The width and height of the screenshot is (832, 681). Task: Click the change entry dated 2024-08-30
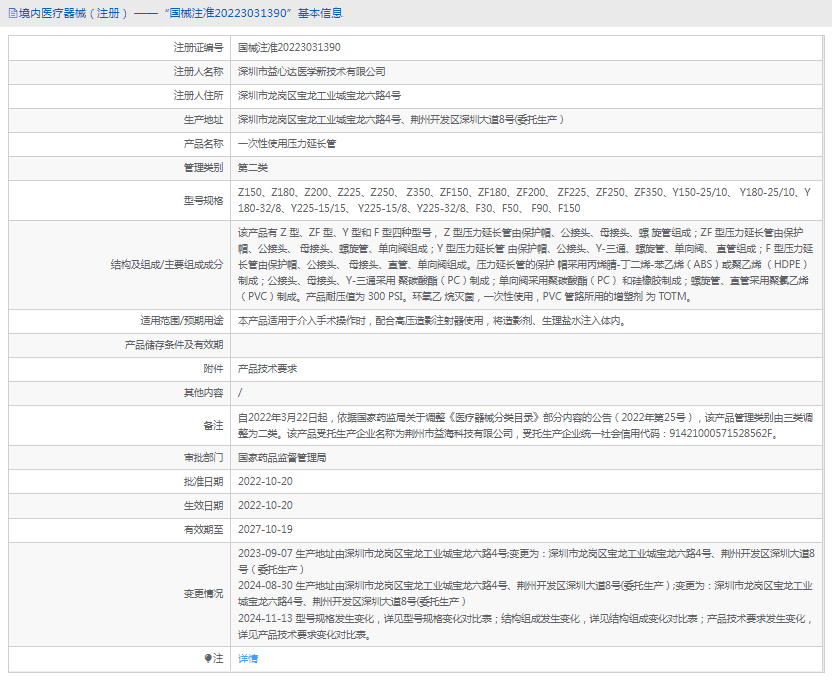525,593
